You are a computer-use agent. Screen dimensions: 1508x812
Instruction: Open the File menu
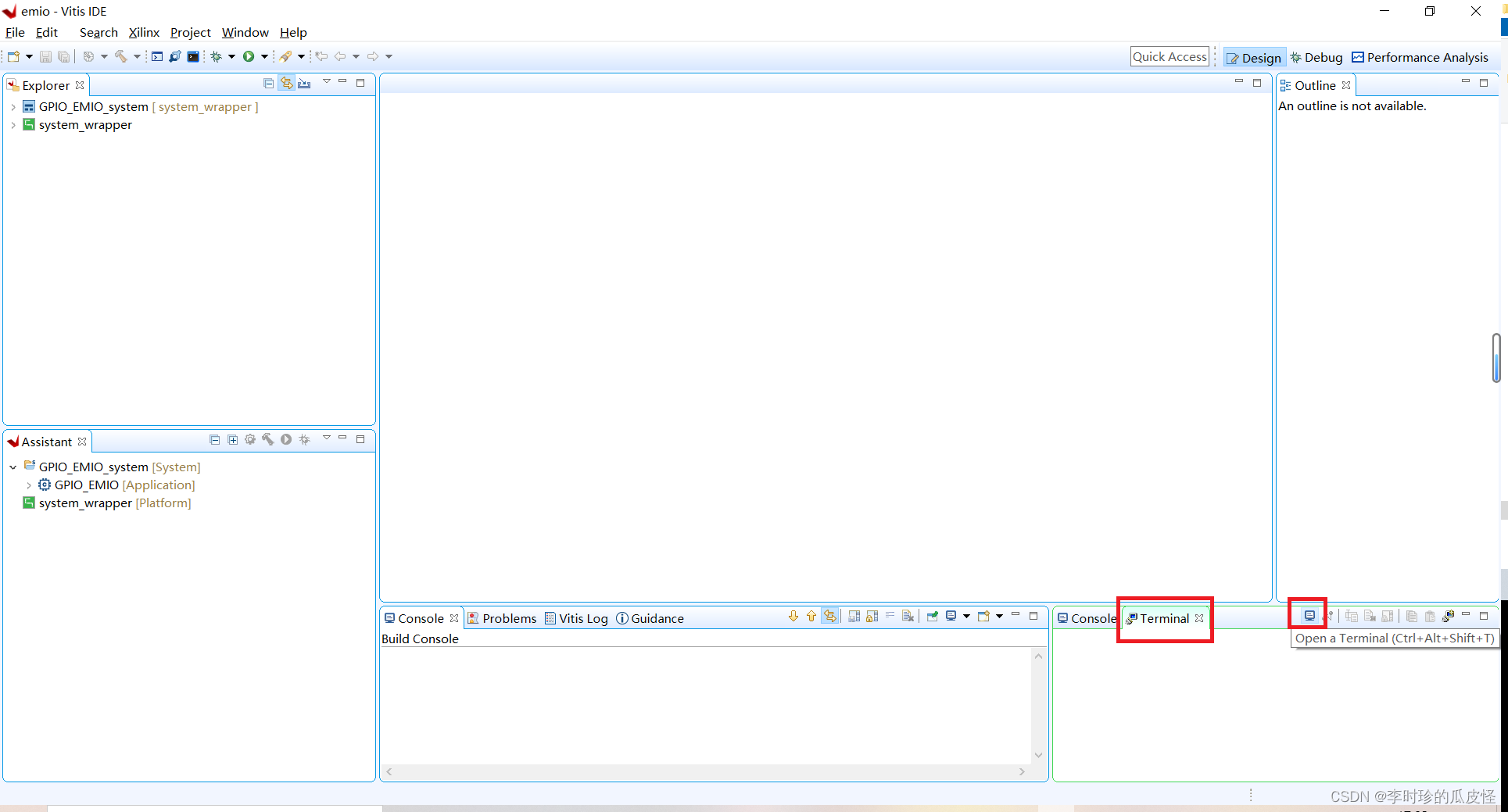click(x=15, y=32)
